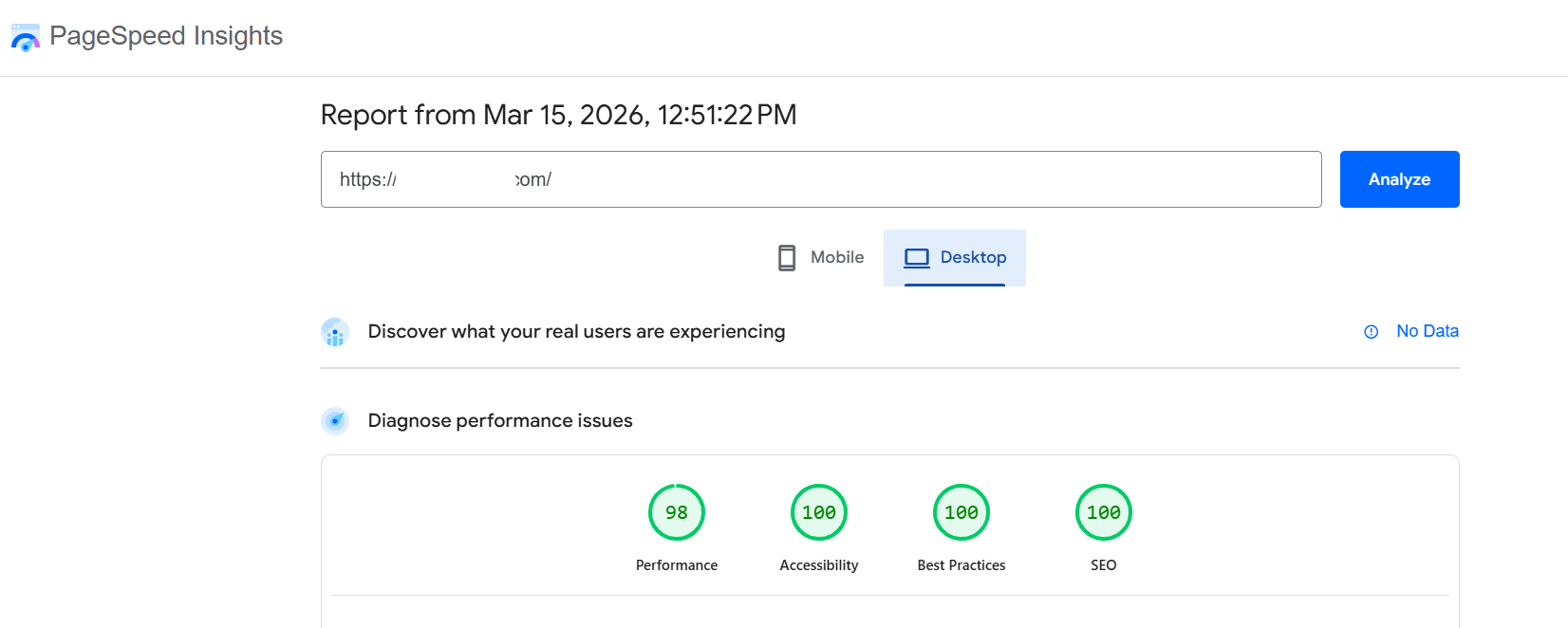Select the Desktop tab
This screenshot has height=628, width=1568.
point(955,258)
